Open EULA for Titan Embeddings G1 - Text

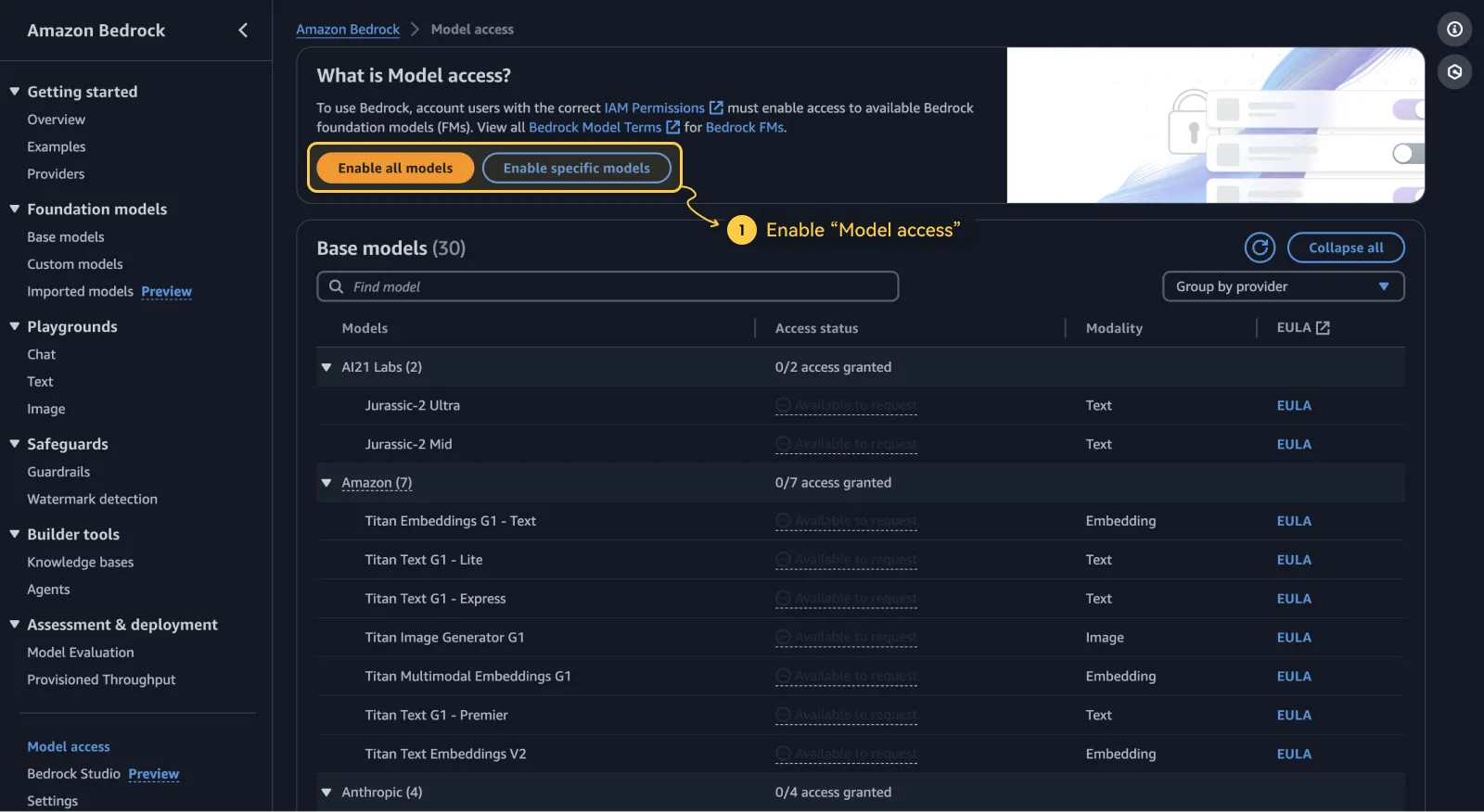tap(1294, 522)
